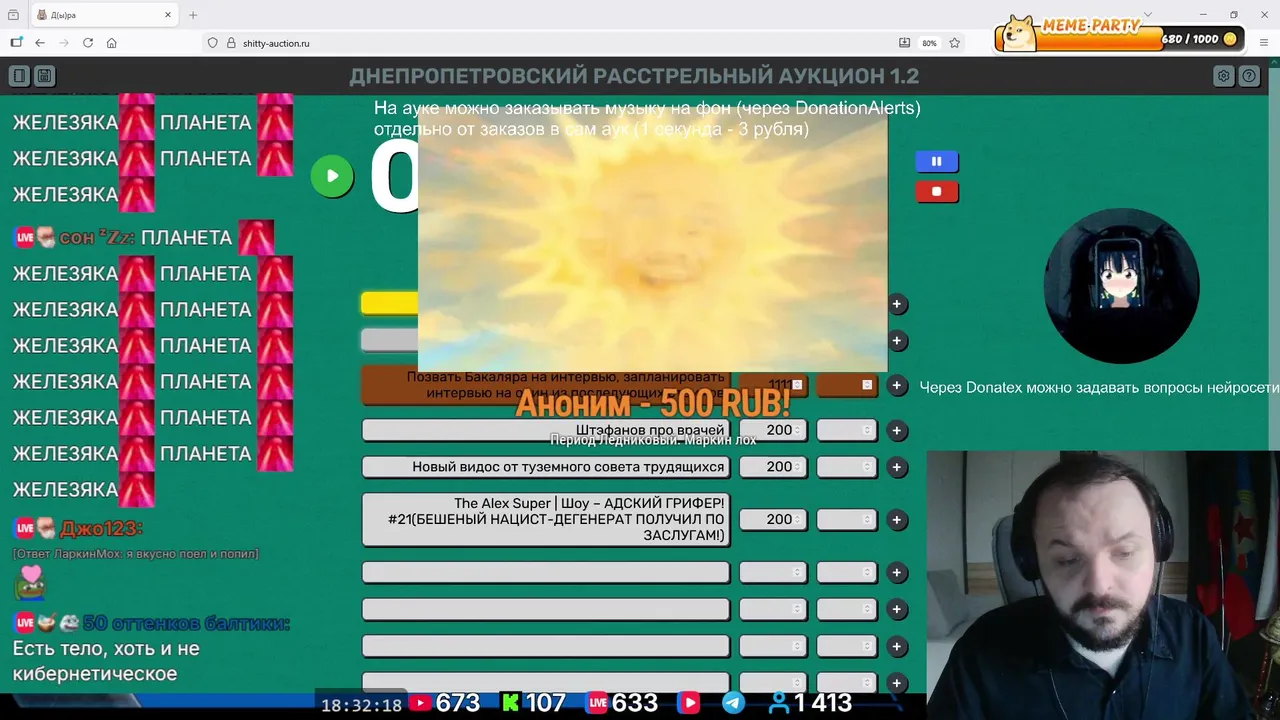Click the 200 amount field of Штэфанов row

(x=773, y=430)
